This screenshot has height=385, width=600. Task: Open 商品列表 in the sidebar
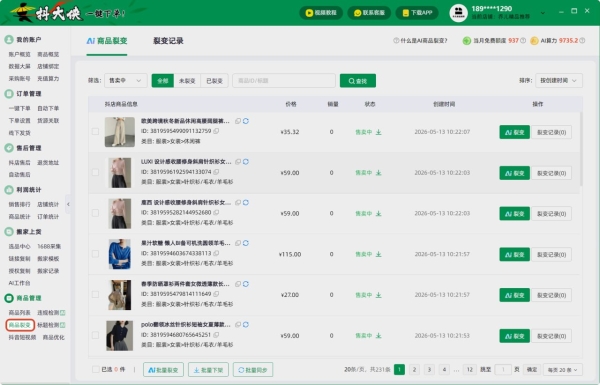pyautogui.click(x=20, y=313)
